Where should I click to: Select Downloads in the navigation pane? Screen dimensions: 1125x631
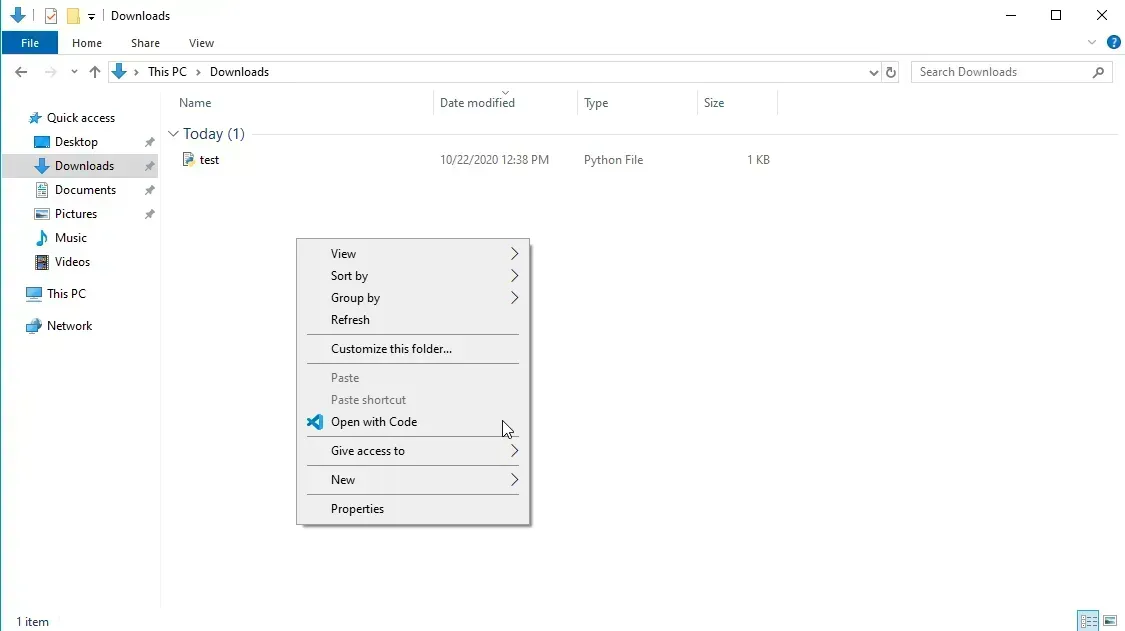click(x=84, y=166)
